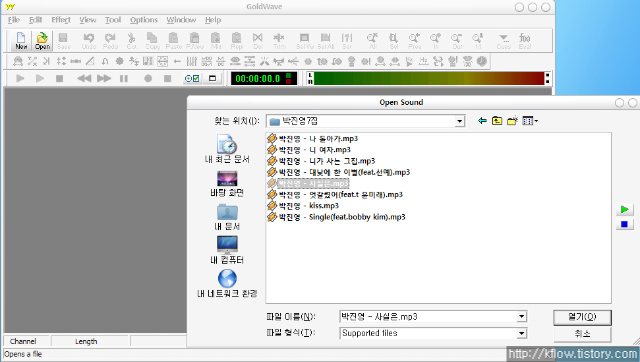Image resolution: width=640 pixels, height=362 pixels.
Task: Select file 대낮에 한 이별(feat.선예).mp3
Action: point(338,172)
